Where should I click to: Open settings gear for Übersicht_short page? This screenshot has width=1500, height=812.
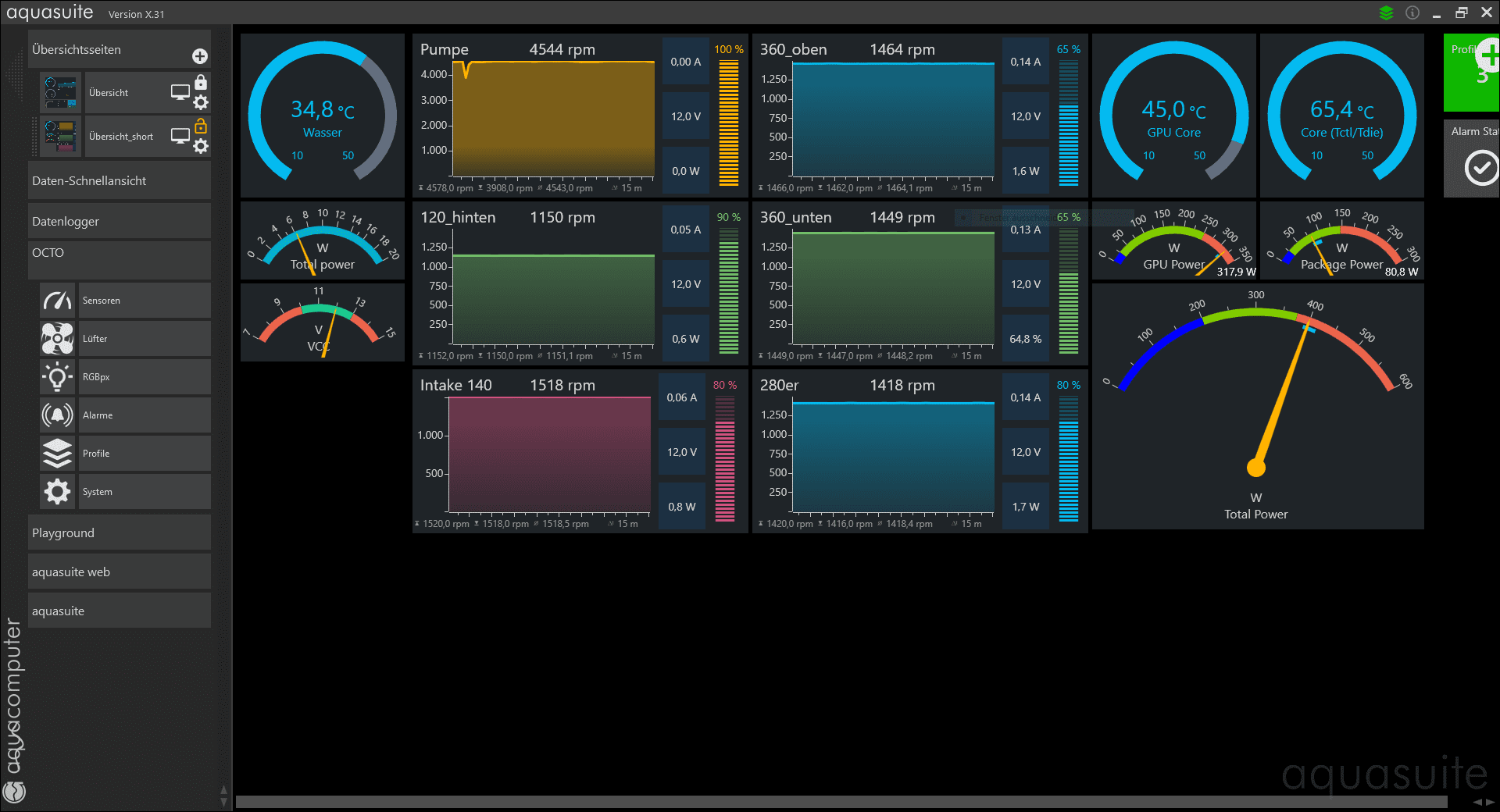pos(201,146)
